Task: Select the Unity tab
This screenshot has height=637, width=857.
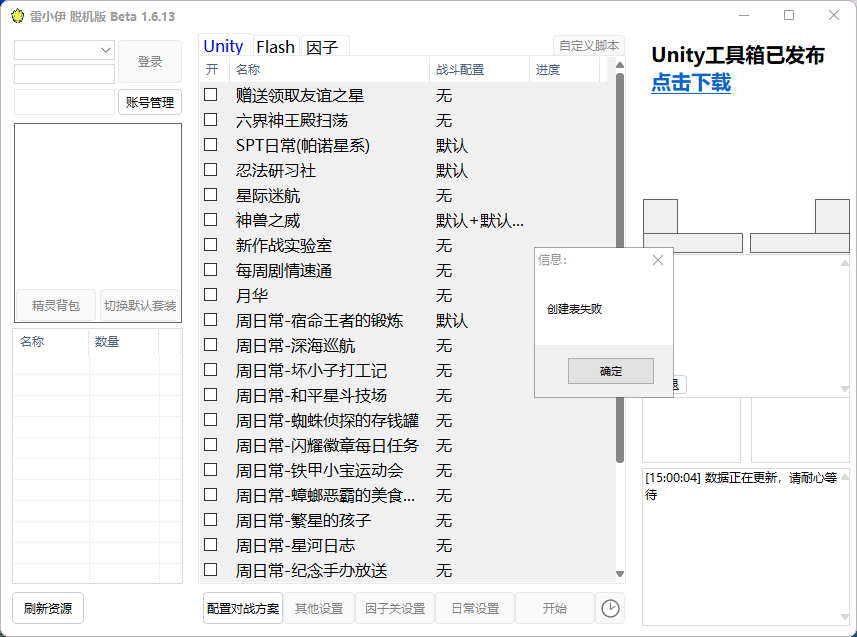Action: point(224,46)
